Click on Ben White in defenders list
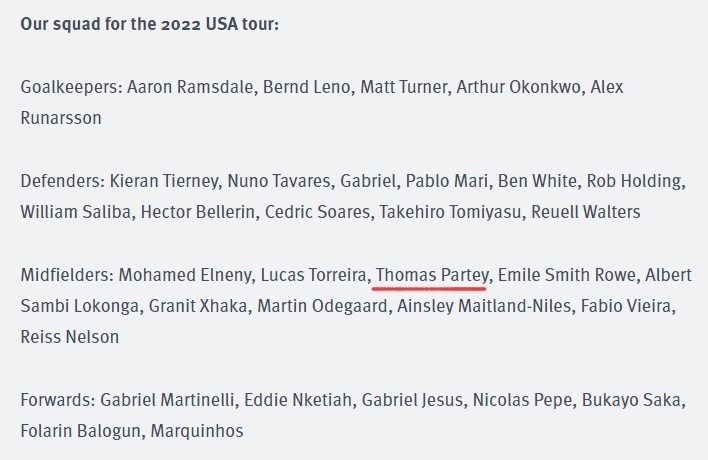Viewport: 708px width, 460px height. 537,181
